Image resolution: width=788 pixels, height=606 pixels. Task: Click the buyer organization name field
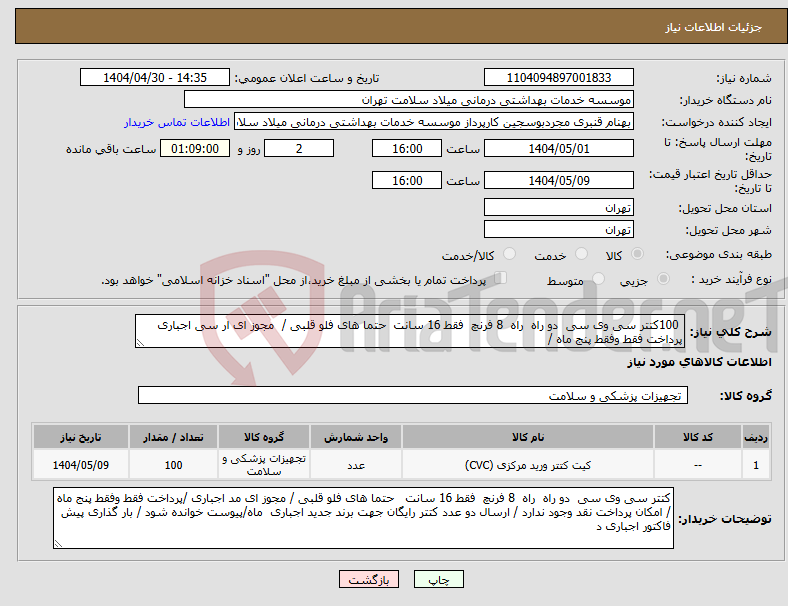[x=409, y=100]
